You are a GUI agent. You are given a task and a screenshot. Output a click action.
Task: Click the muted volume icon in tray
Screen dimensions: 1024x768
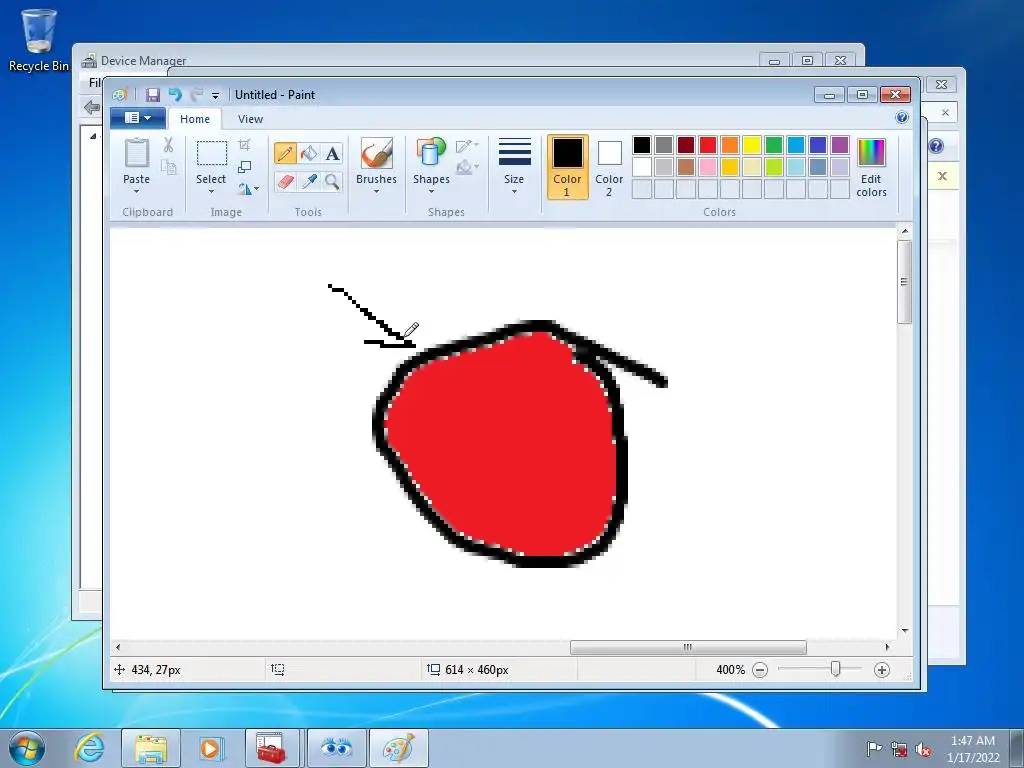point(923,750)
